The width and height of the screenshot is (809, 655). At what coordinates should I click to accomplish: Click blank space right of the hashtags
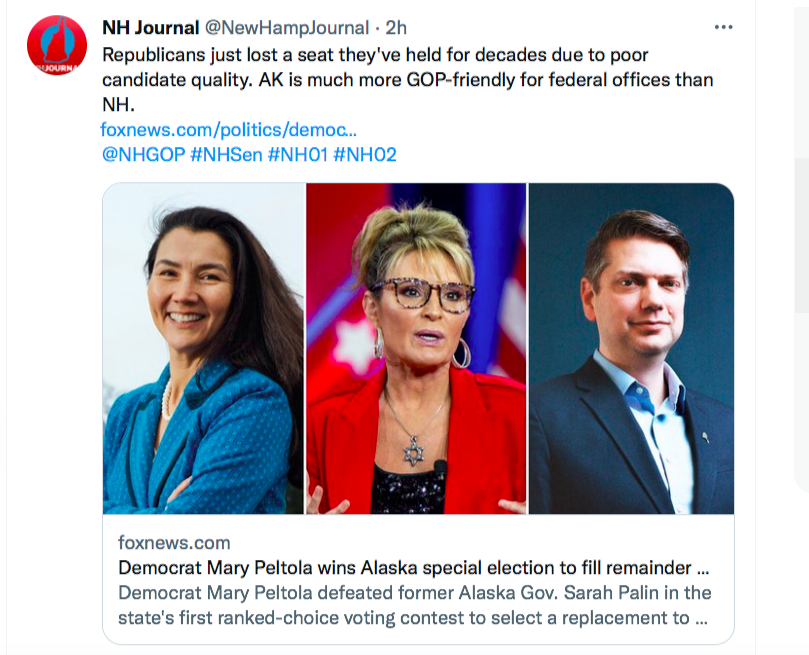pos(560,155)
